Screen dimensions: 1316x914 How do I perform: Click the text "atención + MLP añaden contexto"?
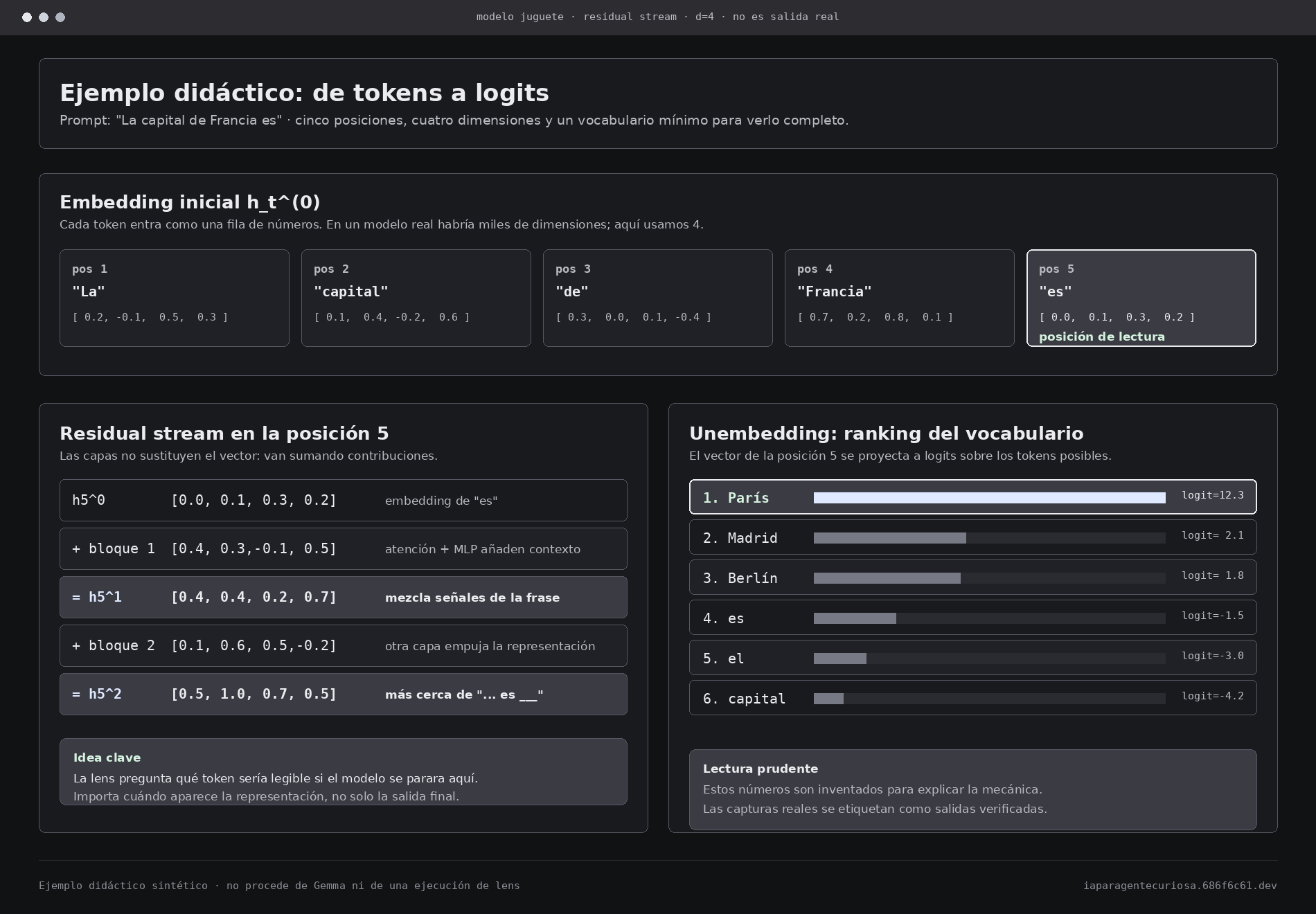(x=483, y=549)
